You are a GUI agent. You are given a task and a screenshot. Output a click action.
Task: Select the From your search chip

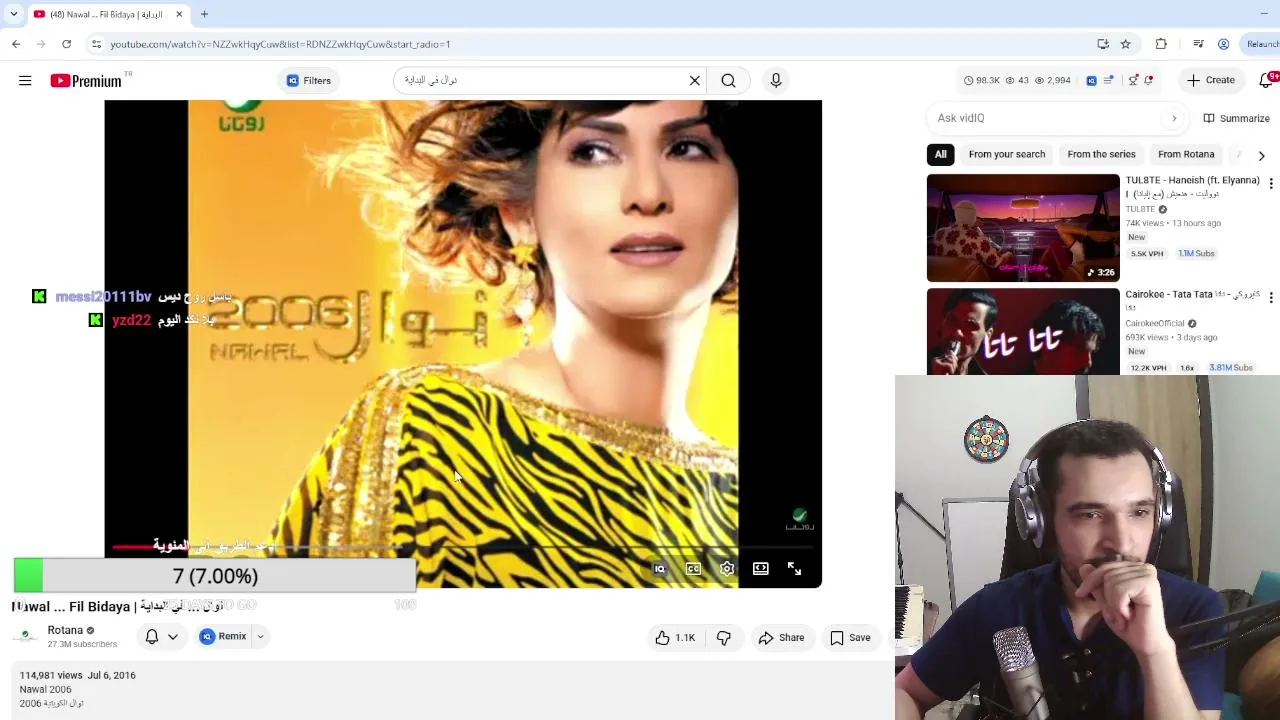pyautogui.click(x=1006, y=154)
